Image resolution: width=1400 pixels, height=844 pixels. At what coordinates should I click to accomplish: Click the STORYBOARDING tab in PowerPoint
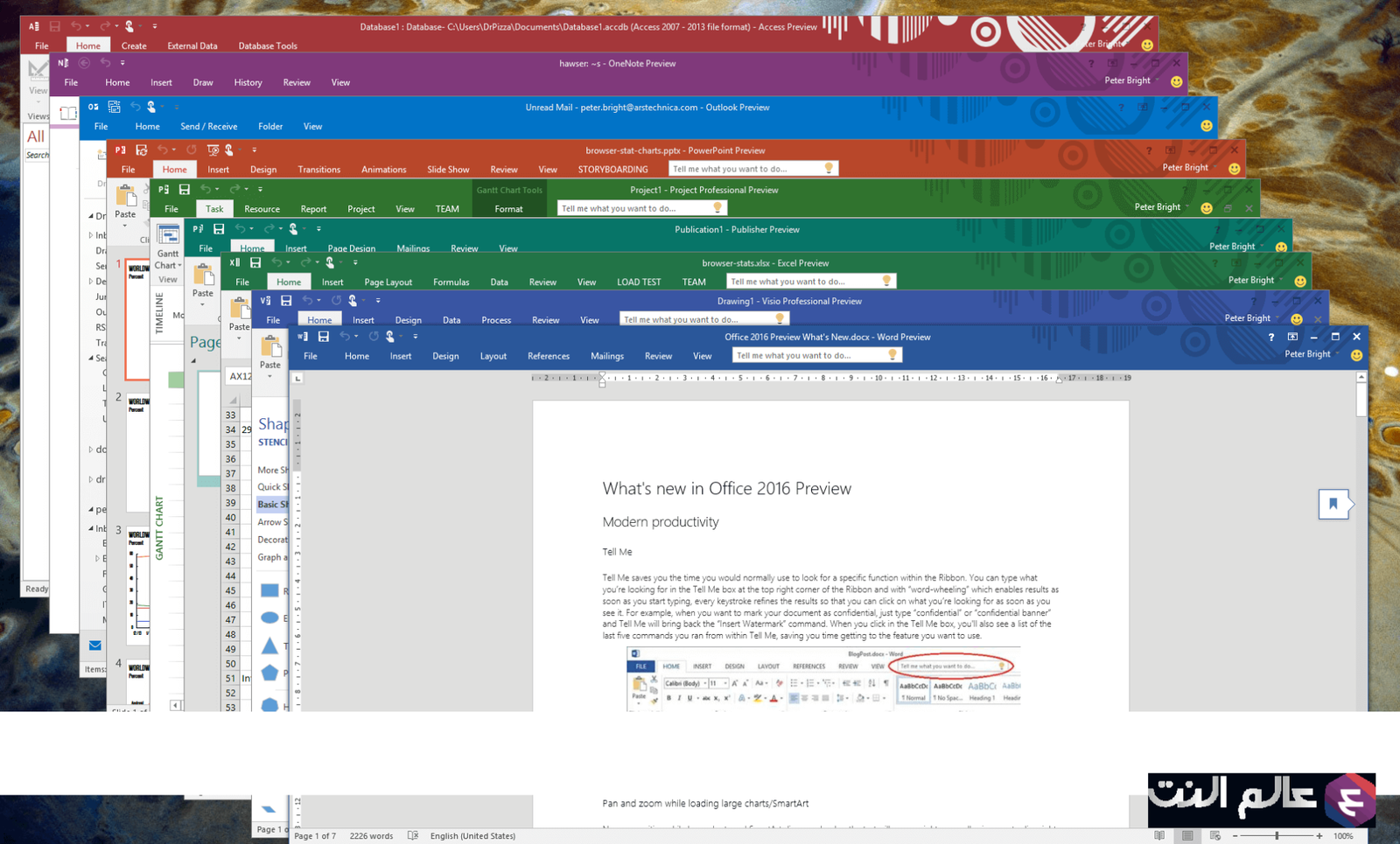click(x=613, y=170)
